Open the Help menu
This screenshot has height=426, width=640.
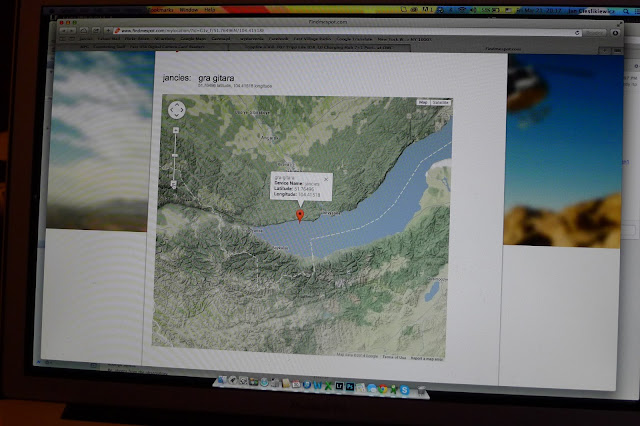(210, 9)
